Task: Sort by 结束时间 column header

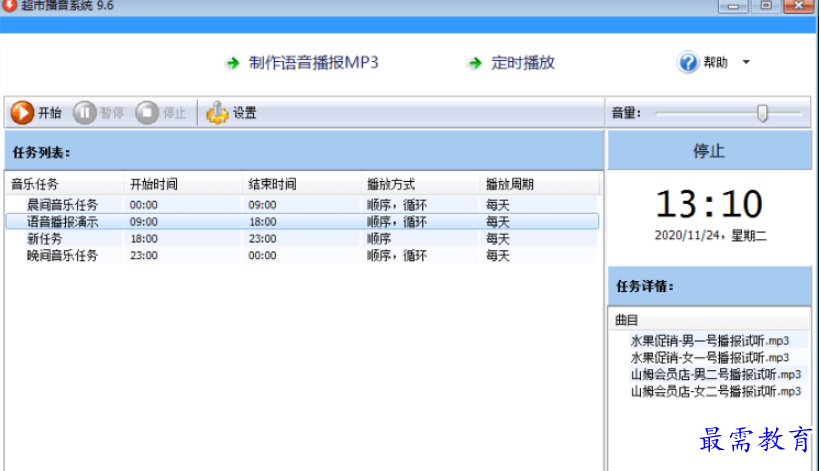Action: 302,184
